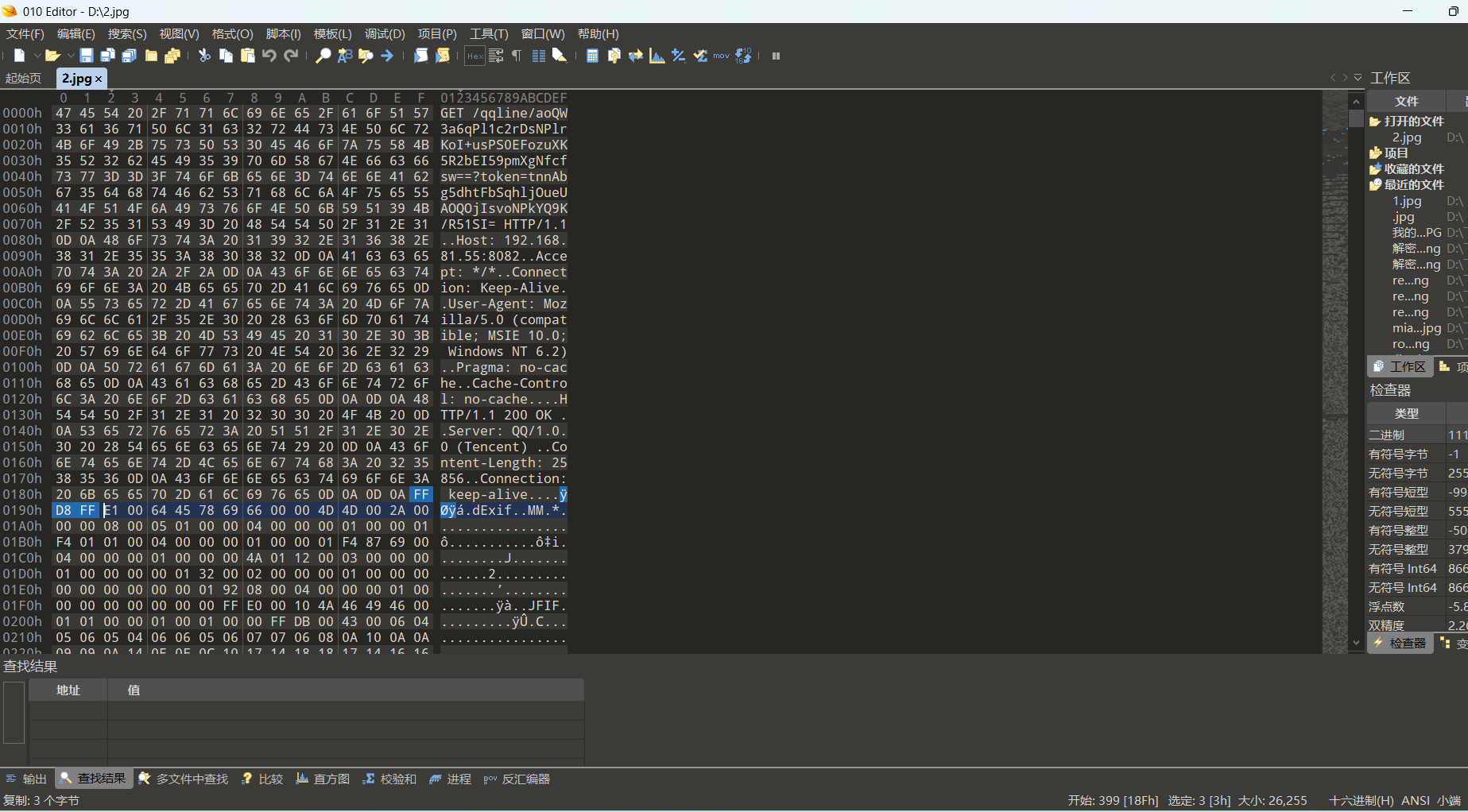Image resolution: width=1468 pixels, height=812 pixels.
Task: Switch to the 检查器 bottom tab
Action: pyautogui.click(x=1400, y=644)
